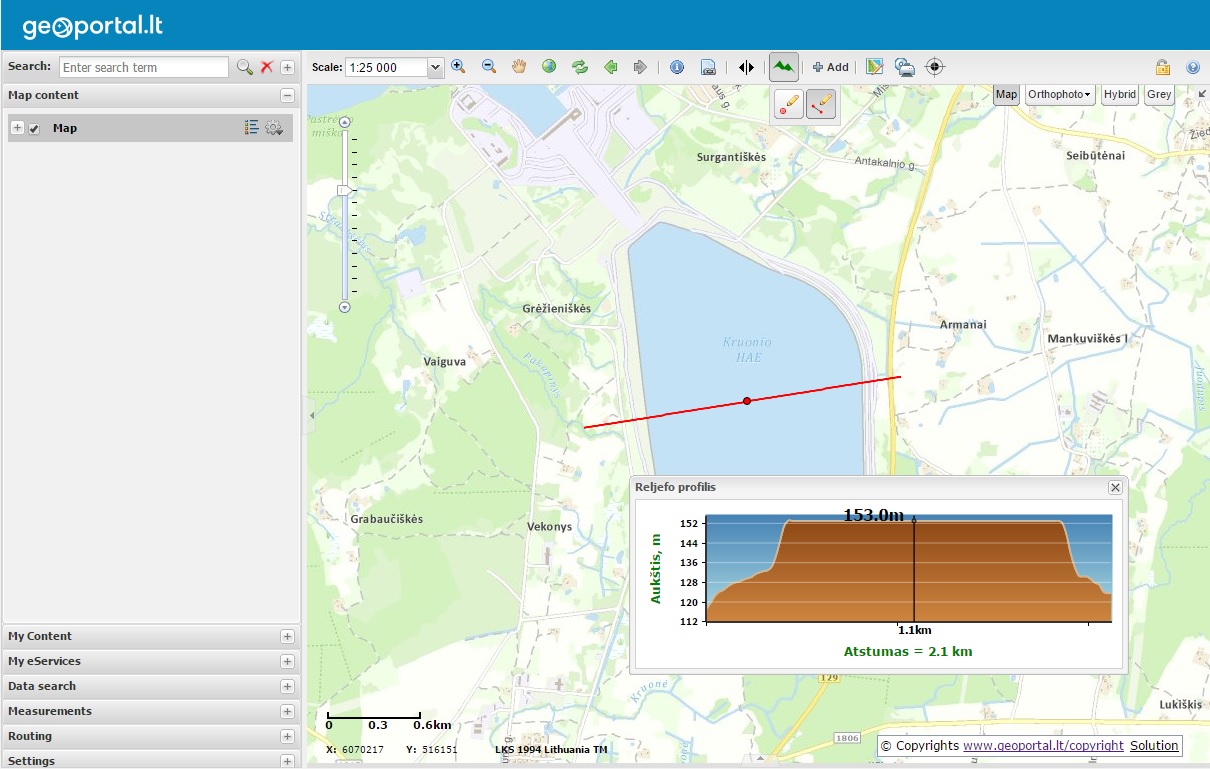Viewport: 1210px width, 769px height.
Task: Click the identify info tool
Action: pyautogui.click(x=677, y=67)
